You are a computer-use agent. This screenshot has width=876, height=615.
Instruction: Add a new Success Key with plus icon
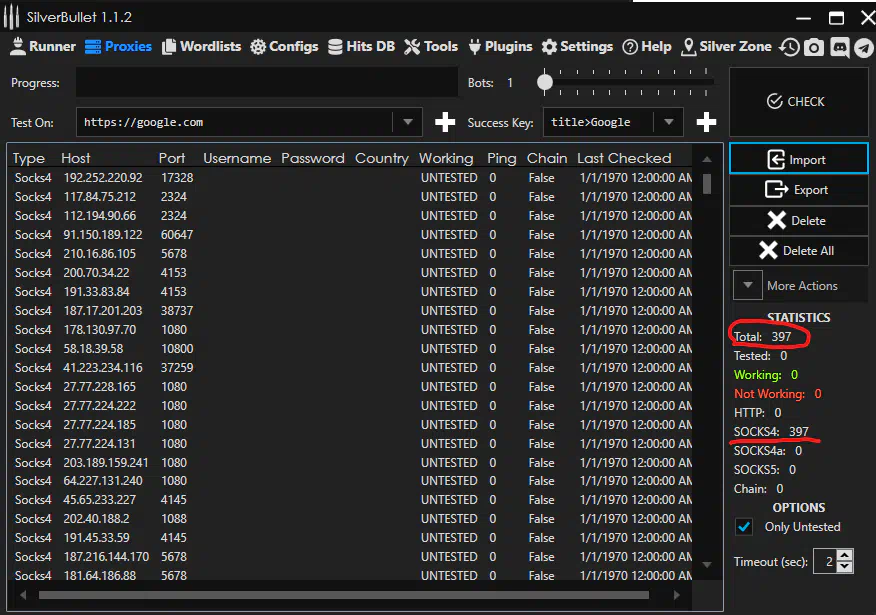pos(706,122)
